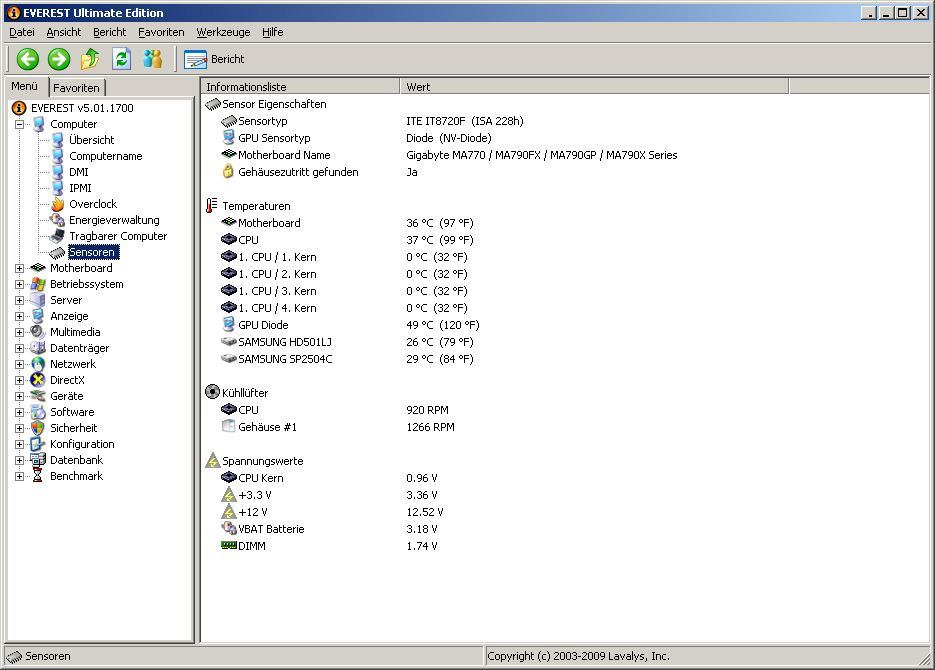
Task: Click the Kühllüfter fan icon
Action: (212, 392)
